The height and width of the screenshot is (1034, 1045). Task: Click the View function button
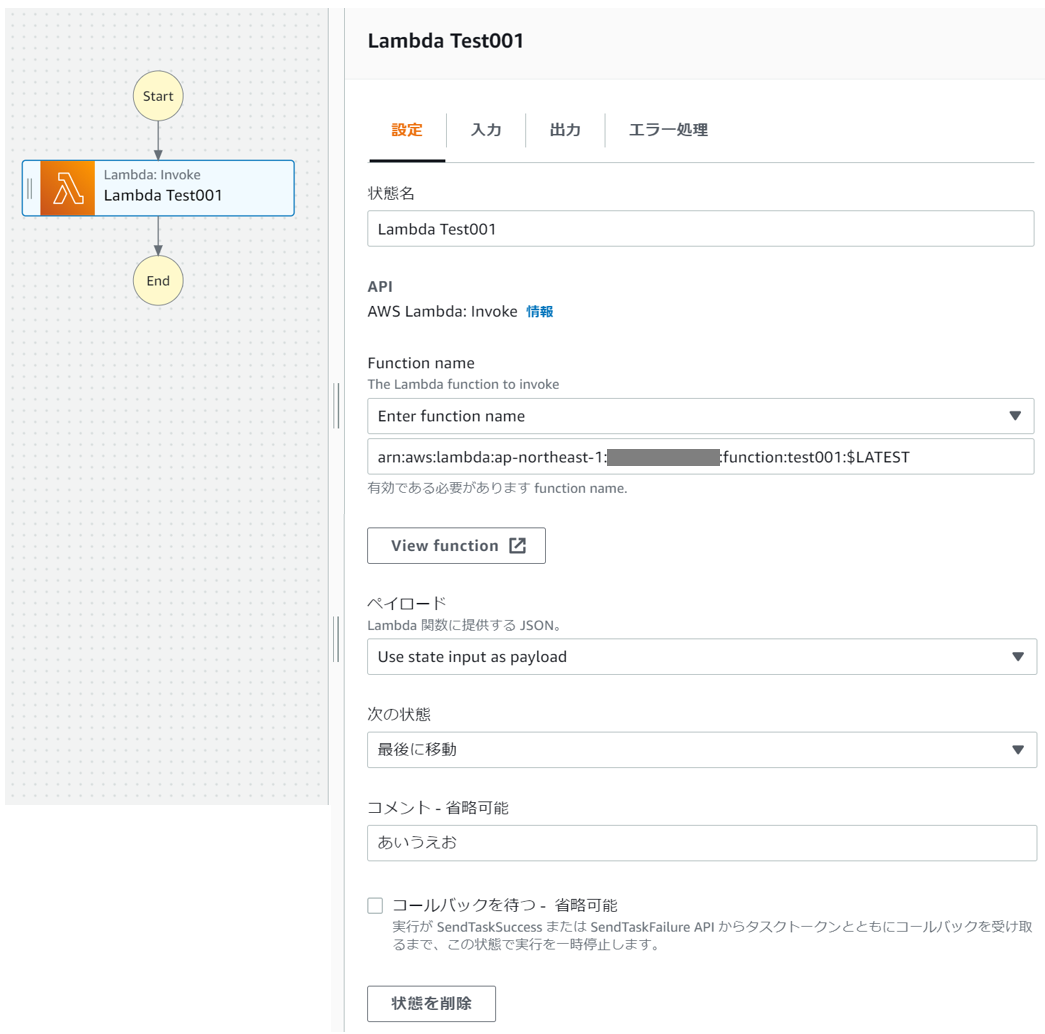pyautogui.click(x=456, y=545)
